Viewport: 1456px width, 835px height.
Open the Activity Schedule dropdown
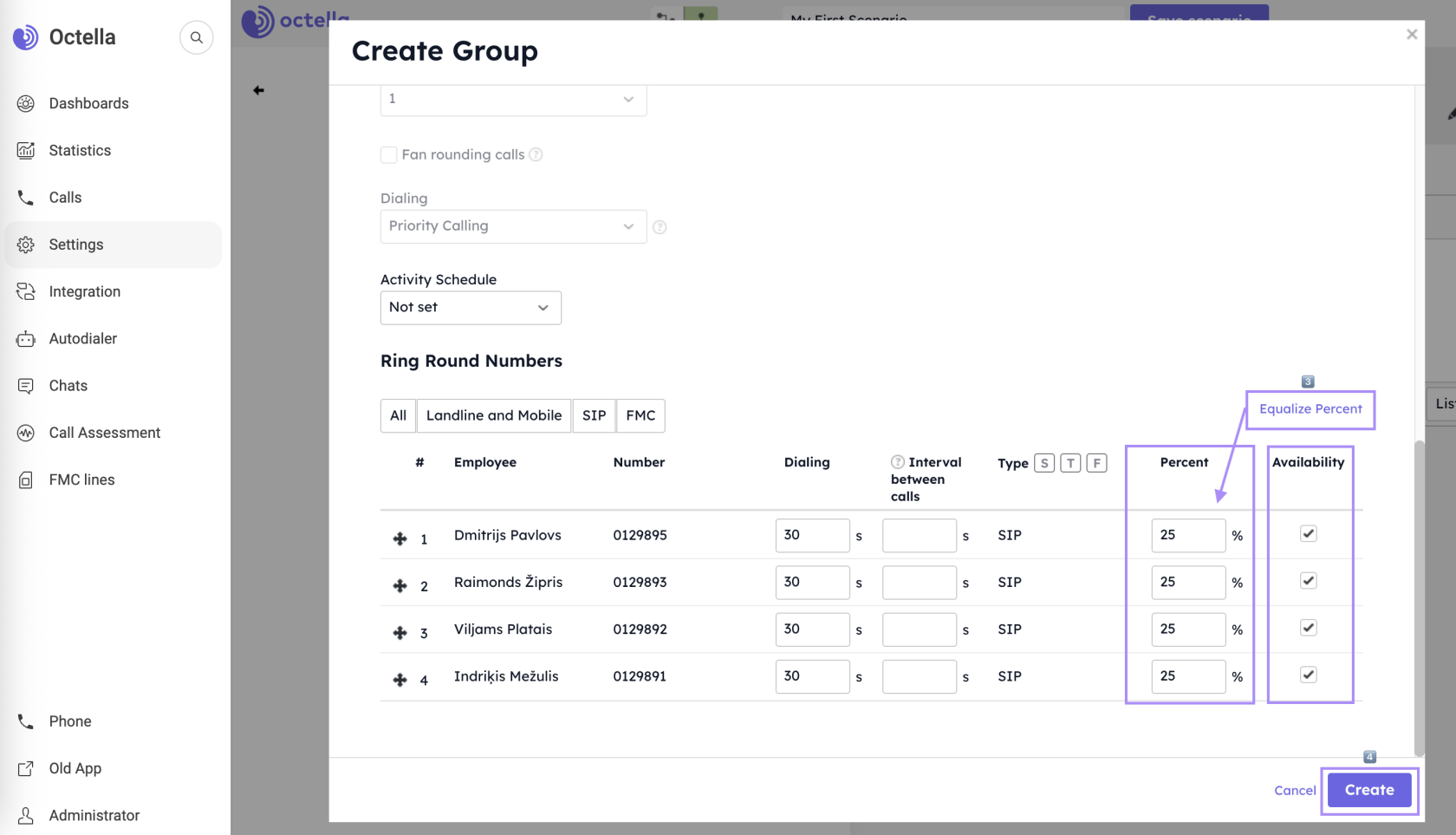point(471,308)
